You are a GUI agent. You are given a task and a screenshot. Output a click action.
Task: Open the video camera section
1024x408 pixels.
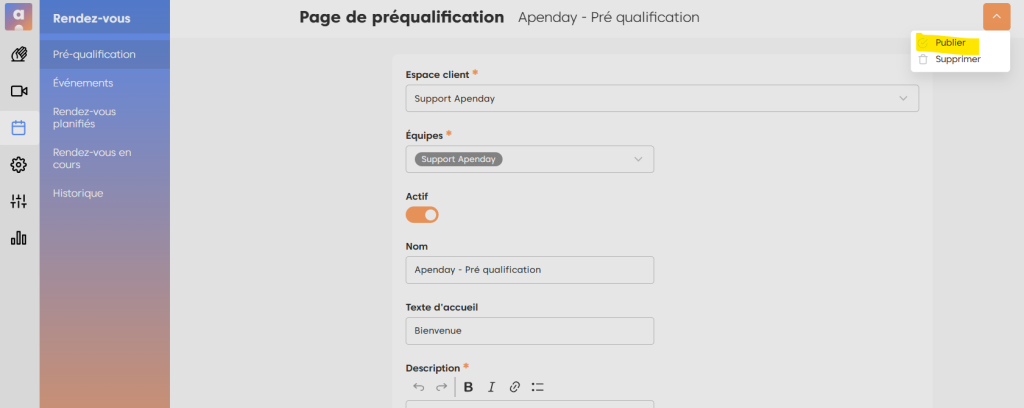pyautogui.click(x=19, y=91)
